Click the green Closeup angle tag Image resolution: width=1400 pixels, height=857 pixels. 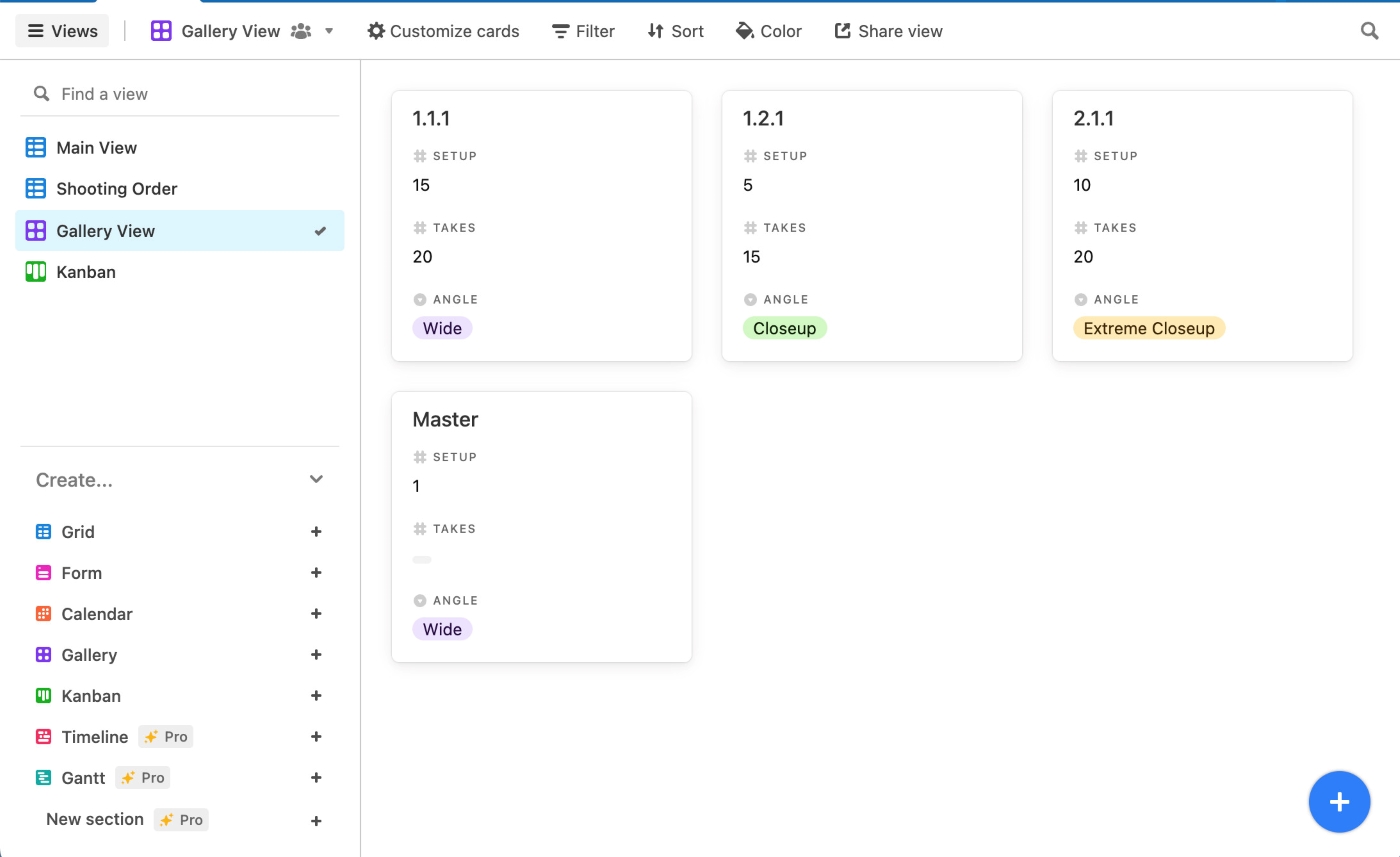[x=785, y=328]
